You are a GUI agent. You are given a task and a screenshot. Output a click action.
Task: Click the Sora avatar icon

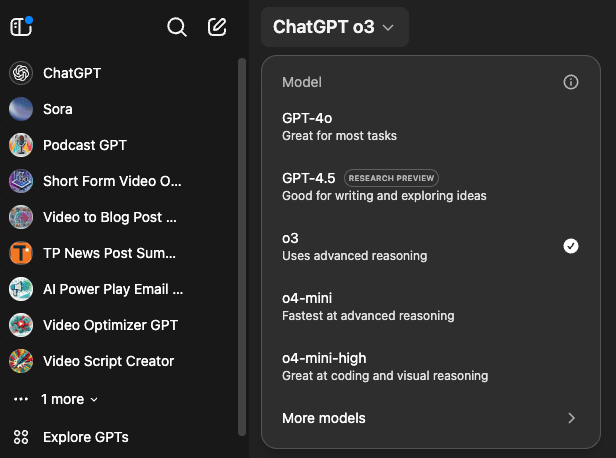pos(21,109)
